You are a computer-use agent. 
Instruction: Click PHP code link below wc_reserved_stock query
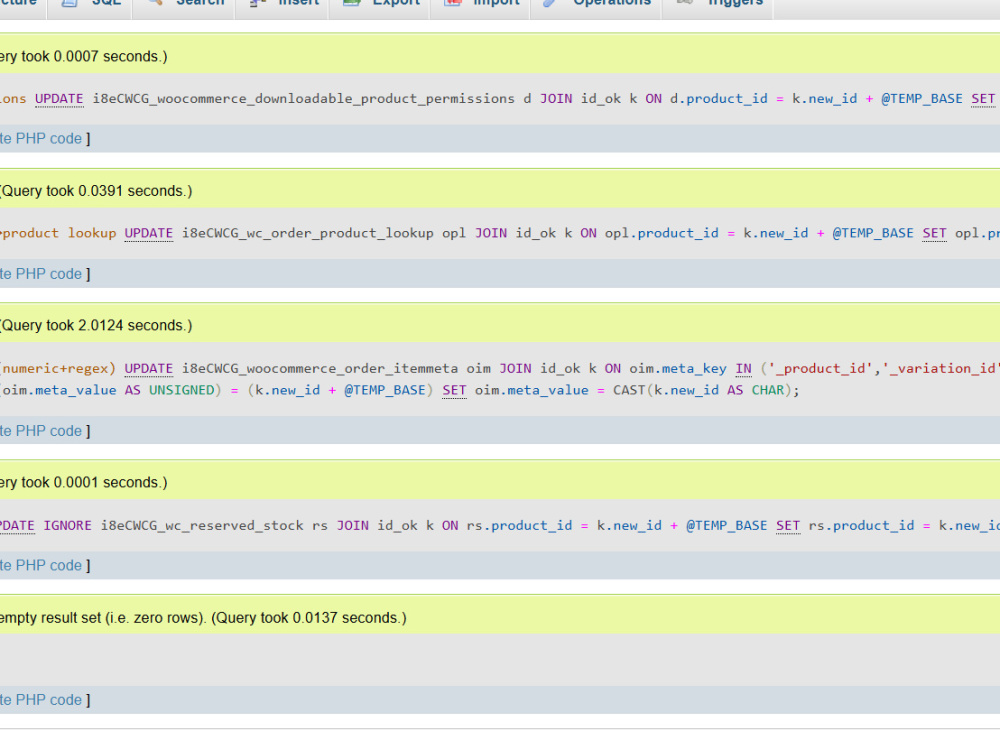[41, 565]
